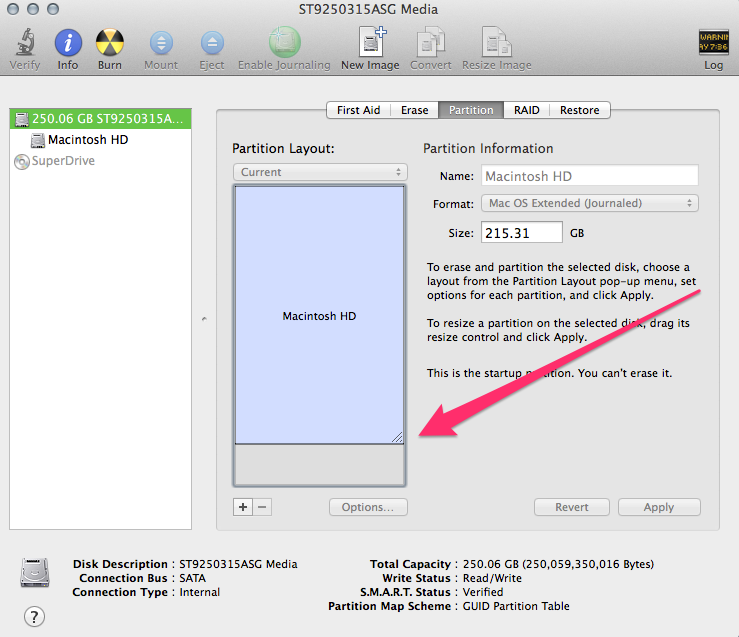Click the Size field showing 215.31
This screenshot has height=637, width=739.
pos(522,233)
